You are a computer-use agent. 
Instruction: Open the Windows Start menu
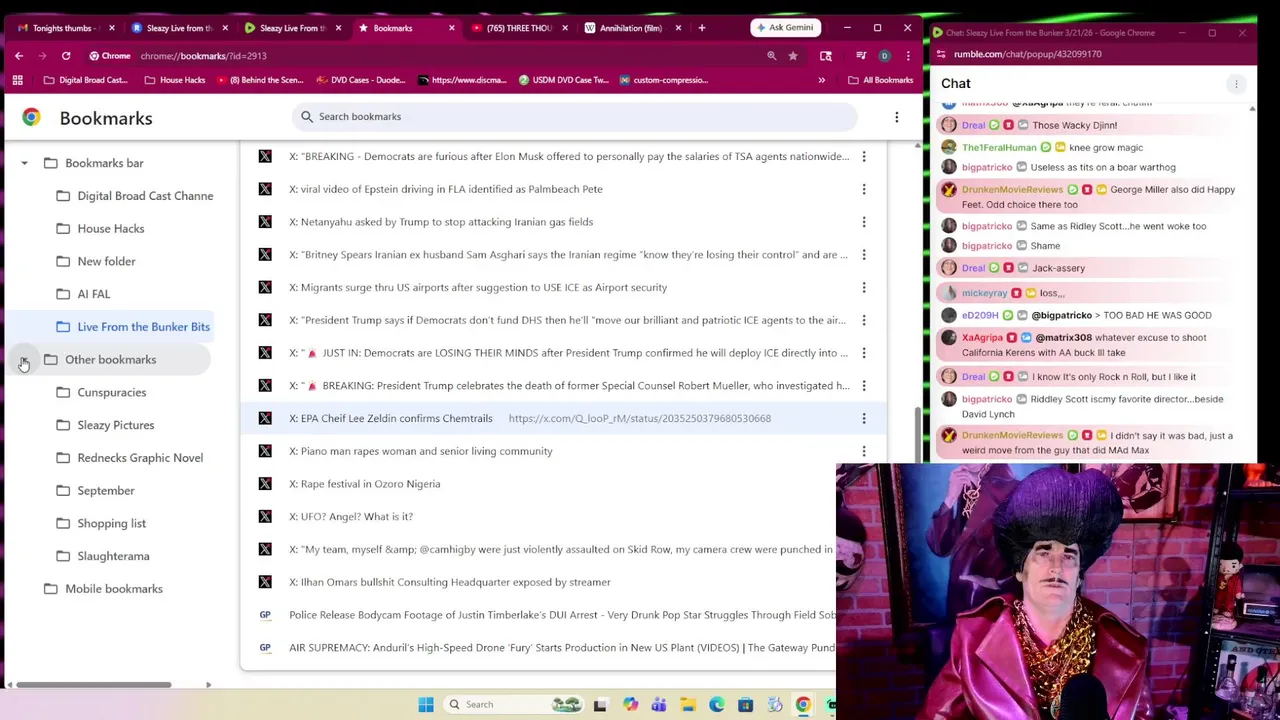point(426,704)
